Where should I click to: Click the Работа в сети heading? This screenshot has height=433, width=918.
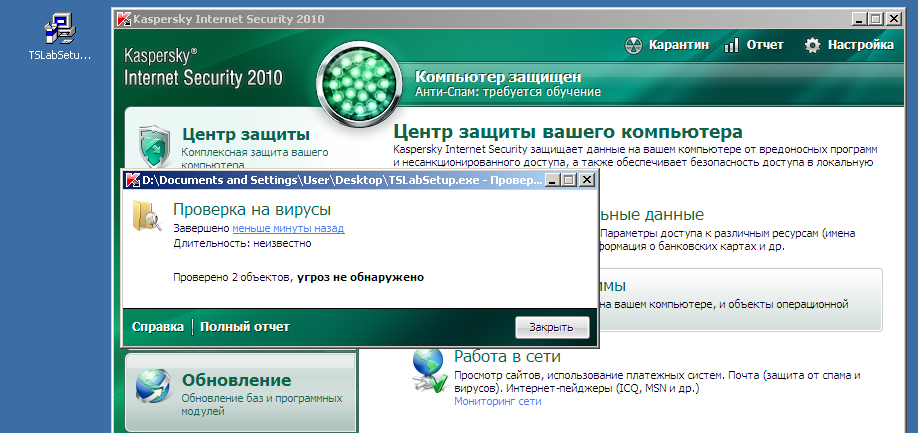pos(508,356)
